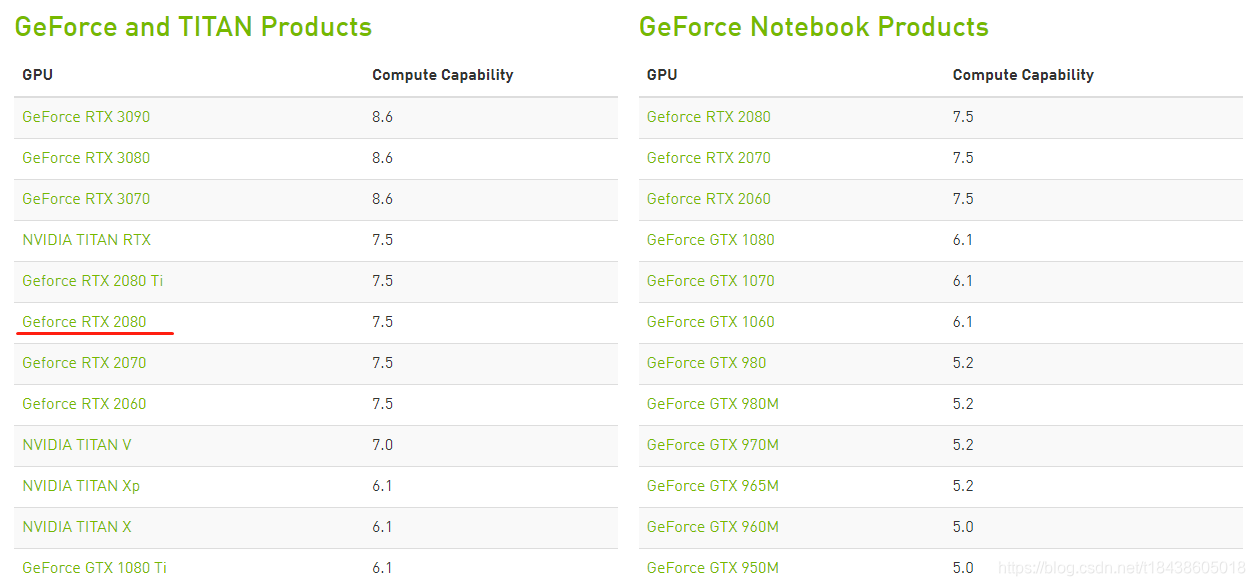Open the GeForce GTX 1060 notebook link
Image resolution: width=1255 pixels, height=586 pixels.
[711, 322]
